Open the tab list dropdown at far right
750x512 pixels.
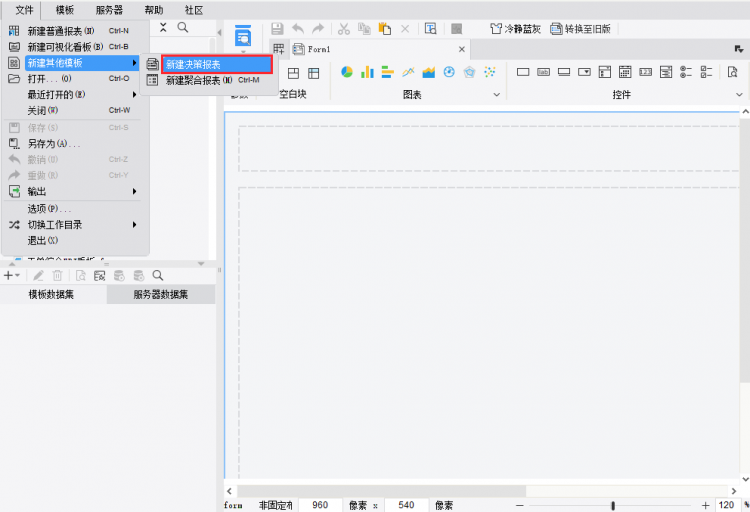coord(739,49)
